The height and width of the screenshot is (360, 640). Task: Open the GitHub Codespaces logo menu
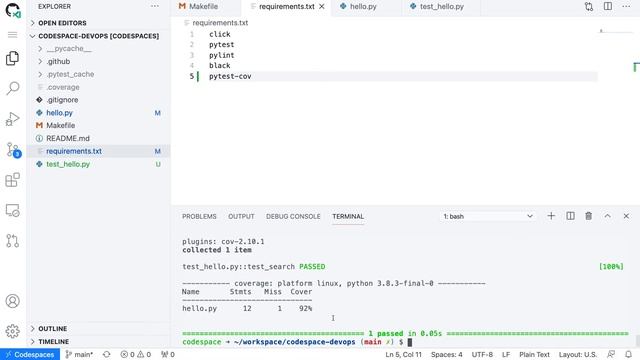point(13,10)
